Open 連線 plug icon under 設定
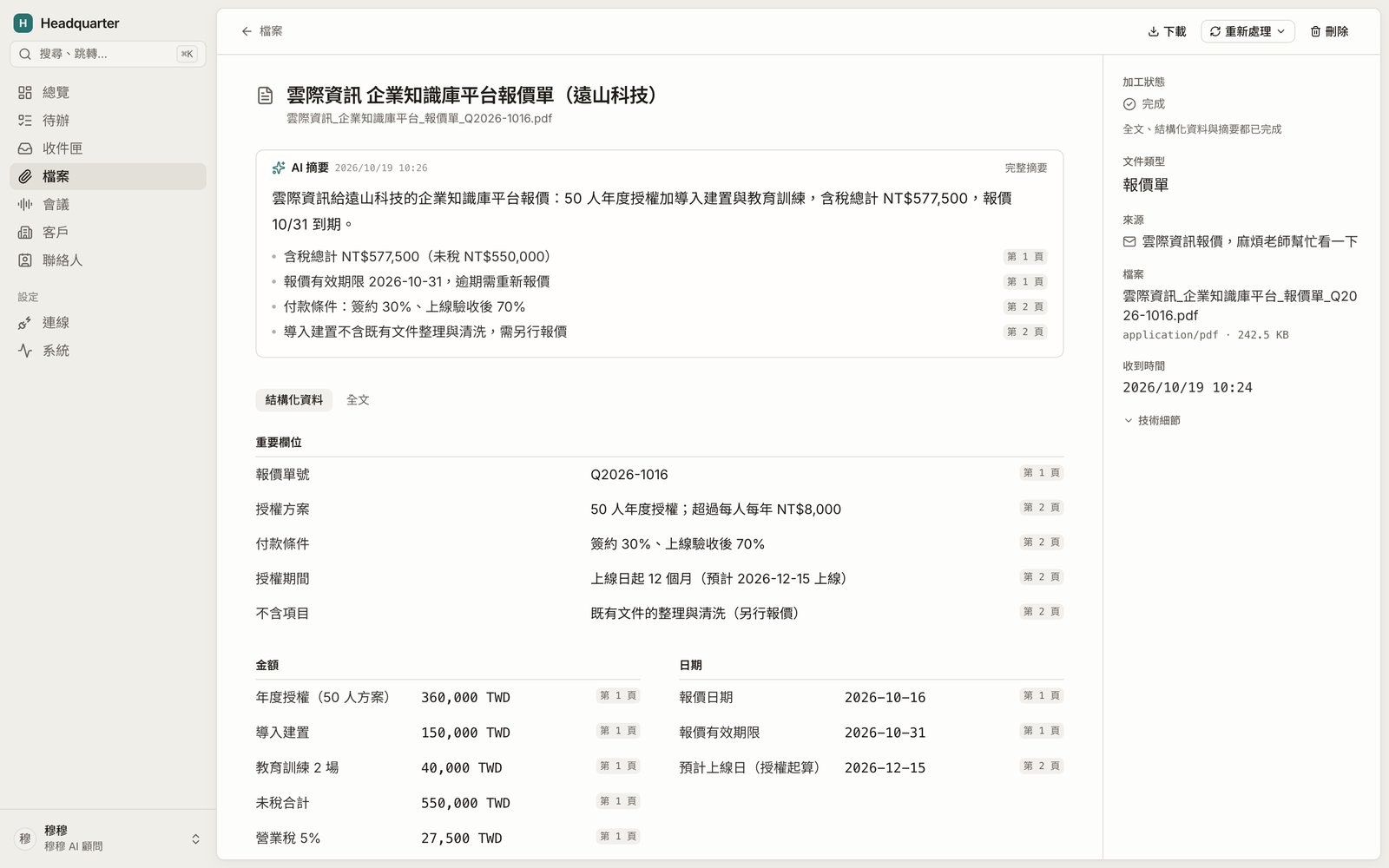1389x868 pixels. (25, 322)
